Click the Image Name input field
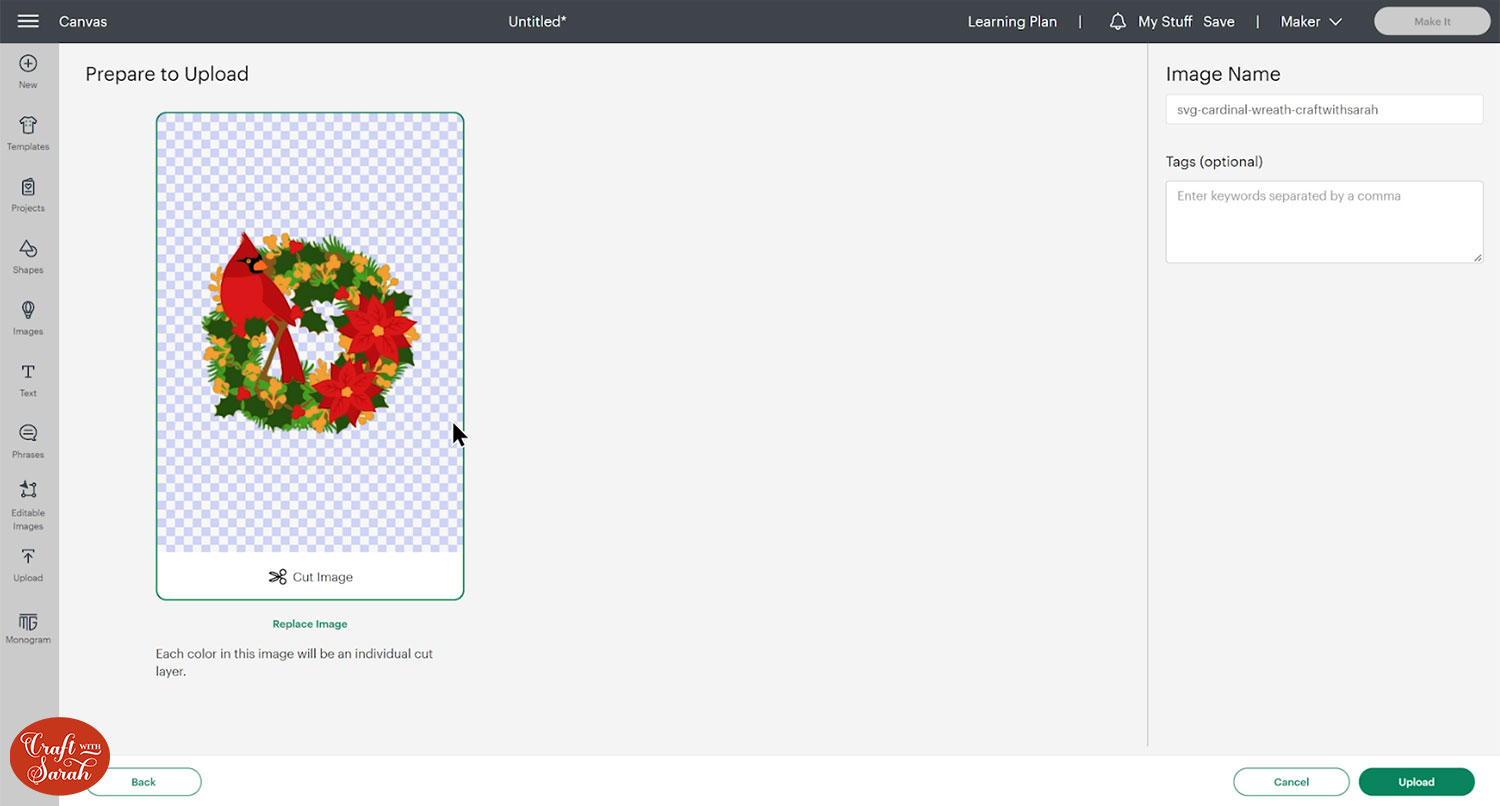Viewport: 1500px width, 806px height. [x=1324, y=110]
